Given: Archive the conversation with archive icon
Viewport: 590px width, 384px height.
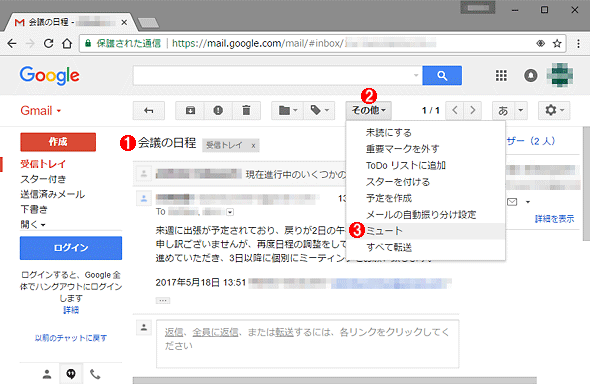Looking at the screenshot, I should pos(190,111).
